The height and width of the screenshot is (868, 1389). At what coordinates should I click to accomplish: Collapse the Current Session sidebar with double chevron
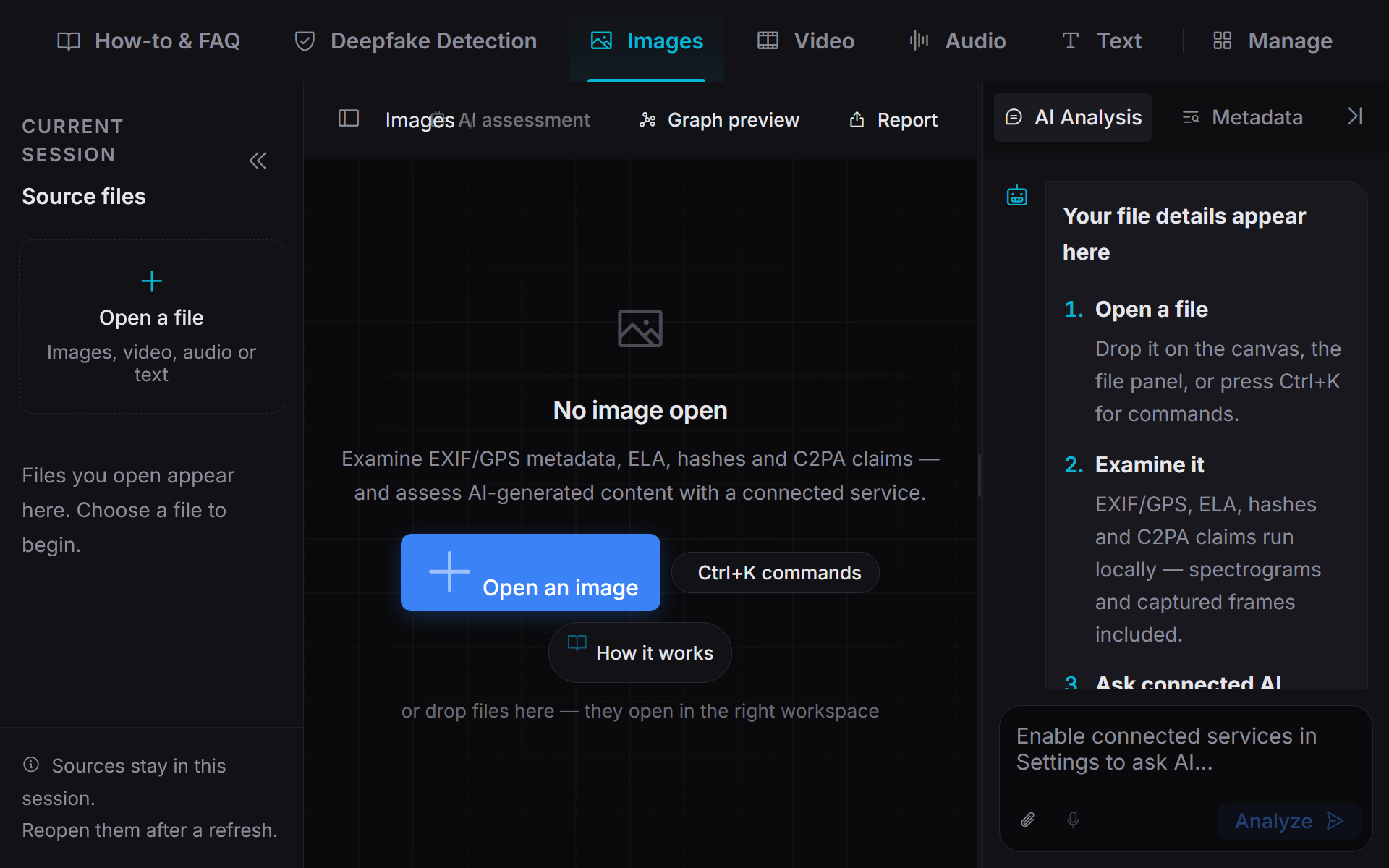258,161
